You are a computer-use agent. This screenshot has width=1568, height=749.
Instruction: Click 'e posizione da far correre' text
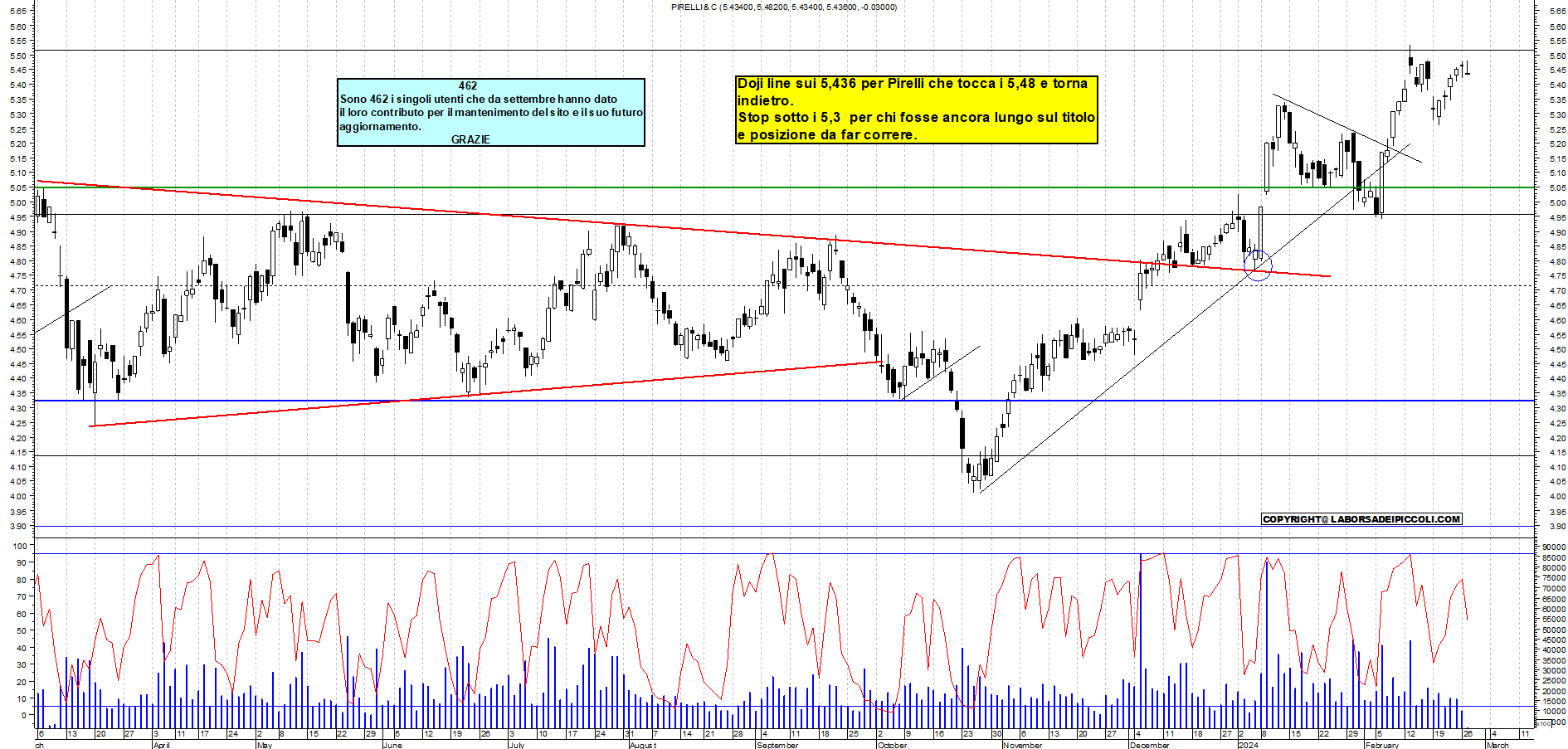pyautogui.click(x=827, y=134)
